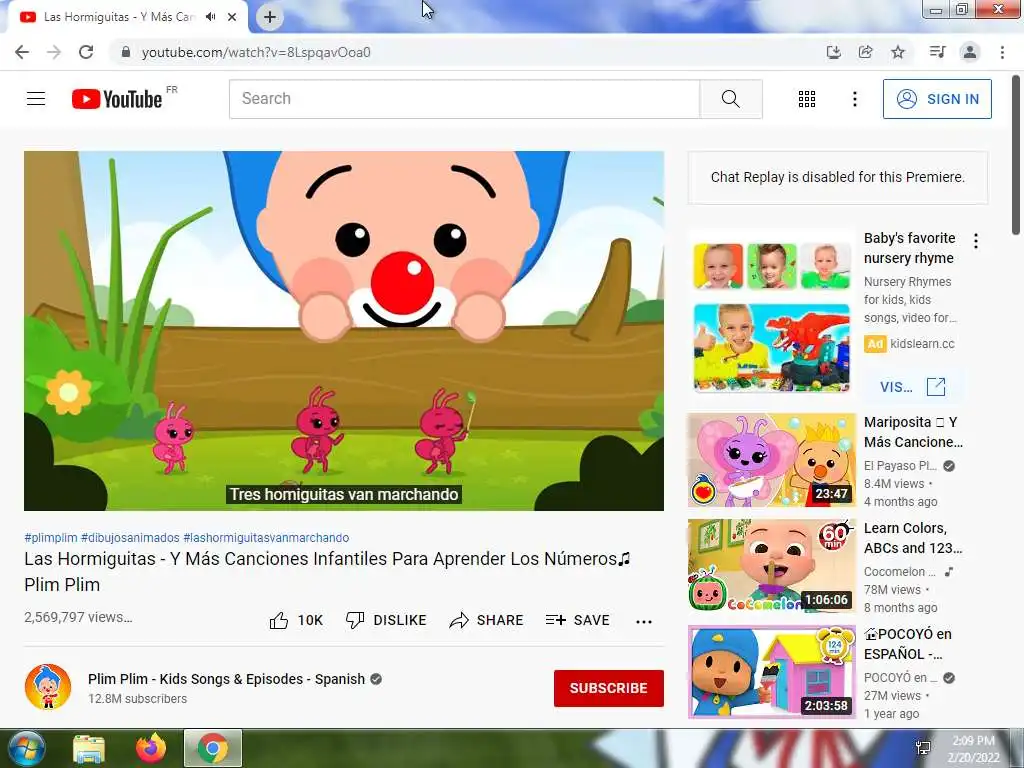Open the #dibujosanimados hashtag link
This screenshot has height=768, width=1024.
click(x=130, y=537)
